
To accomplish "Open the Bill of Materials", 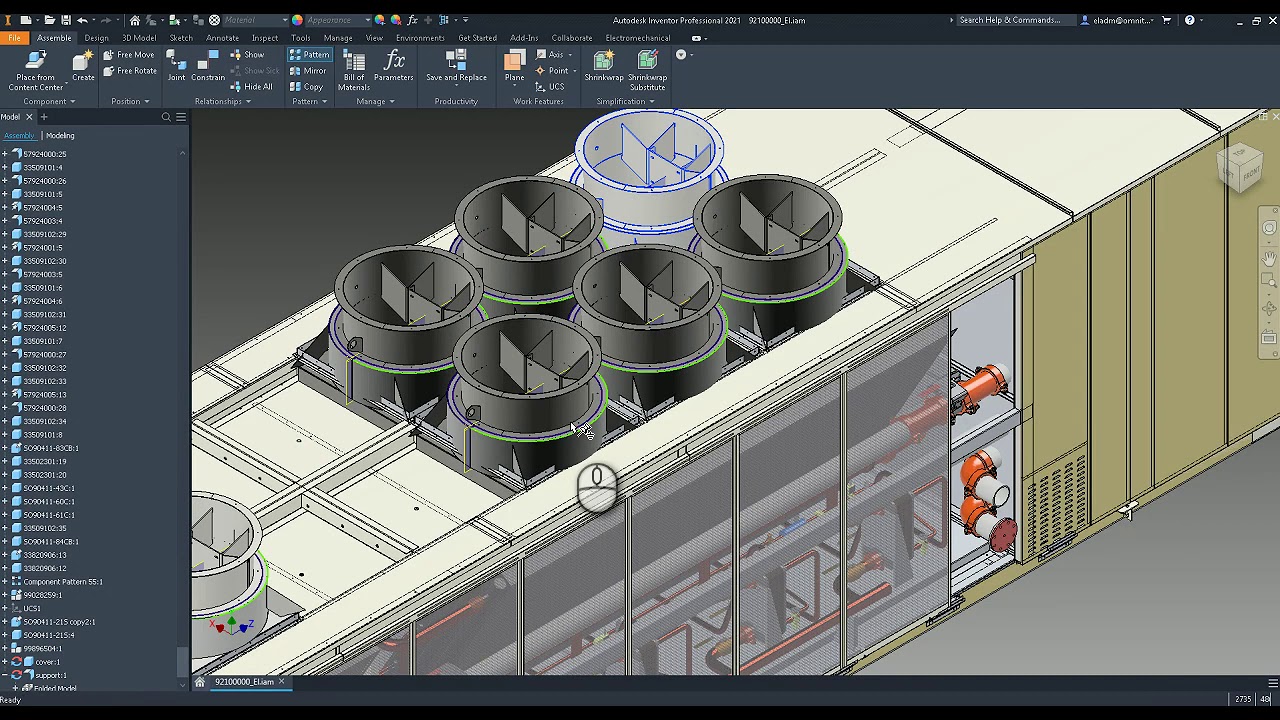I will pyautogui.click(x=354, y=70).
